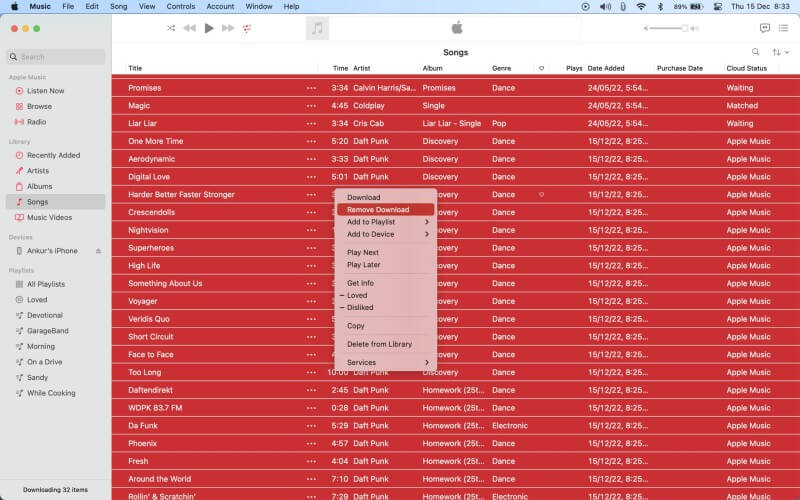The height and width of the screenshot is (500, 800).
Task: Choose Download from the context menu
Action: (385, 197)
